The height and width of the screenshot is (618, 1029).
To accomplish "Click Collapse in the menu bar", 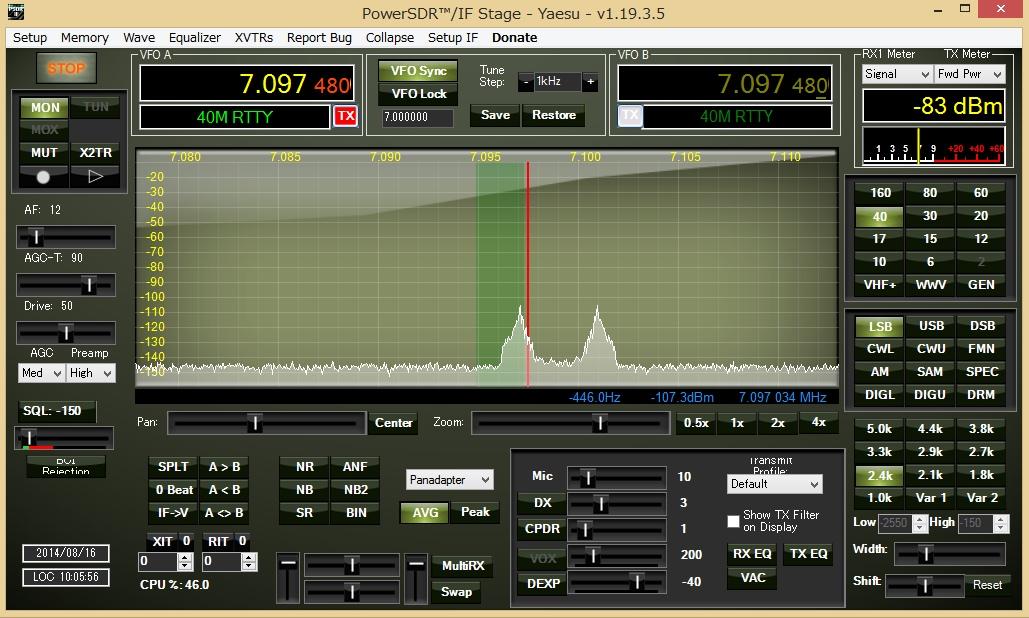I will [390, 38].
